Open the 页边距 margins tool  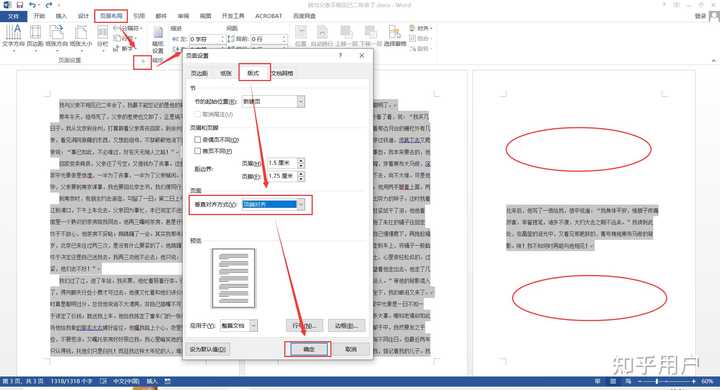pyautogui.click(x=35, y=37)
